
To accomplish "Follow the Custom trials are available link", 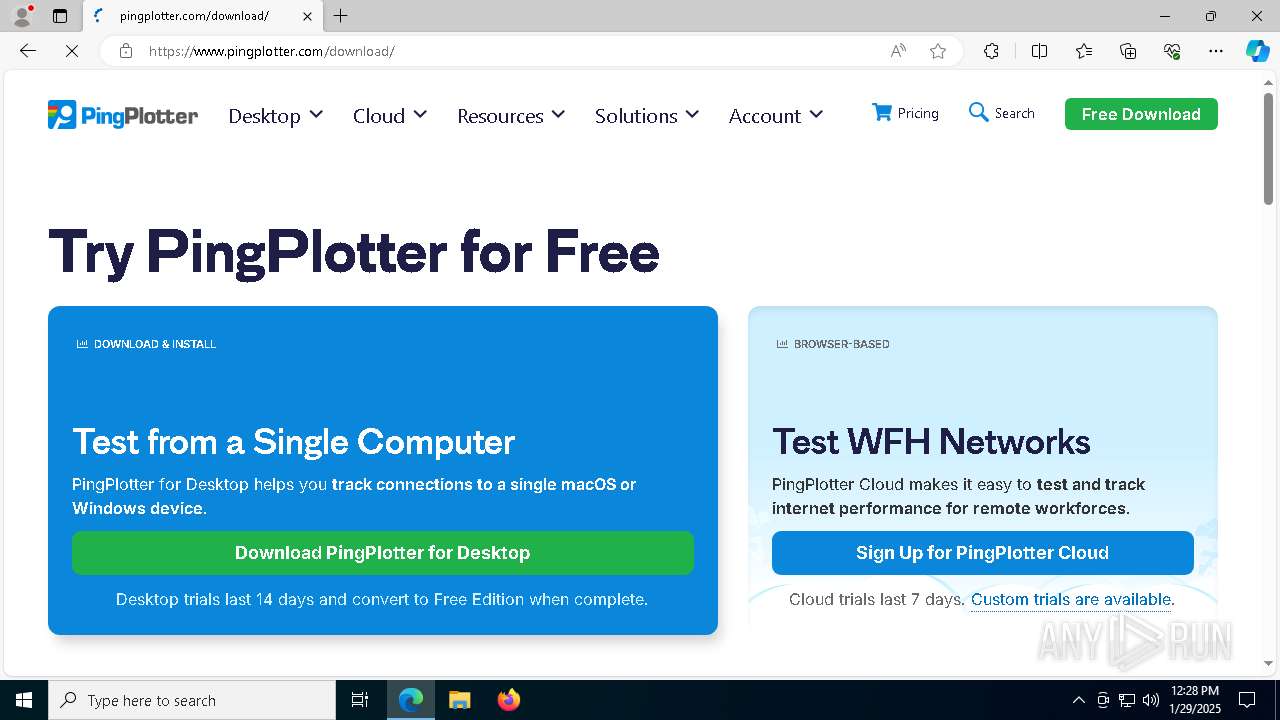I will (1071, 600).
